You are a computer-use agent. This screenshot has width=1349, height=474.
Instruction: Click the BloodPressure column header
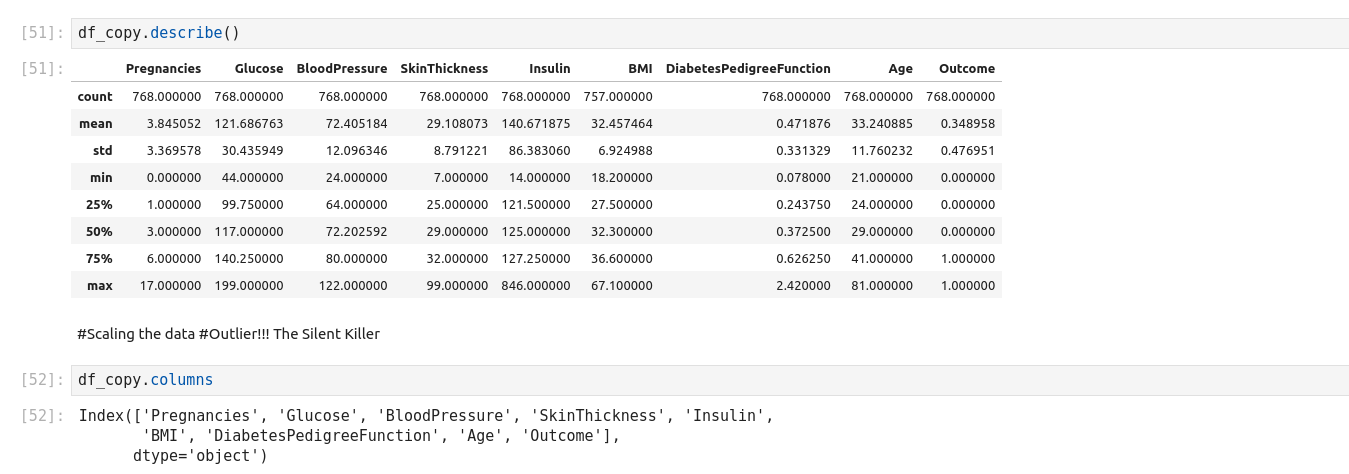point(341,69)
